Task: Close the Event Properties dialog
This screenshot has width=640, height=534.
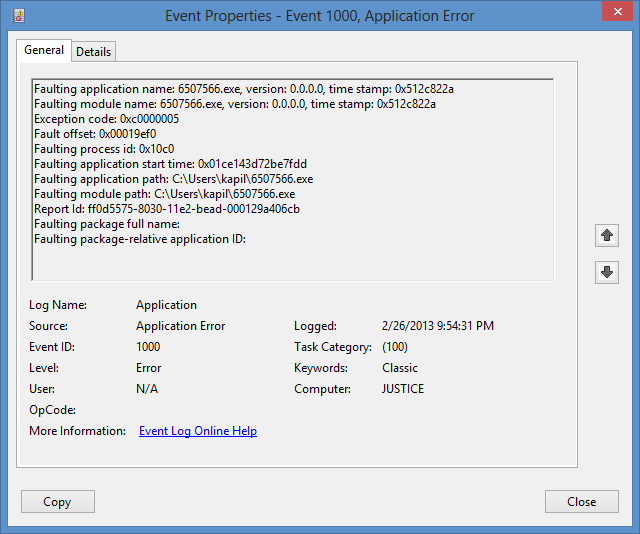Action: [x=582, y=502]
